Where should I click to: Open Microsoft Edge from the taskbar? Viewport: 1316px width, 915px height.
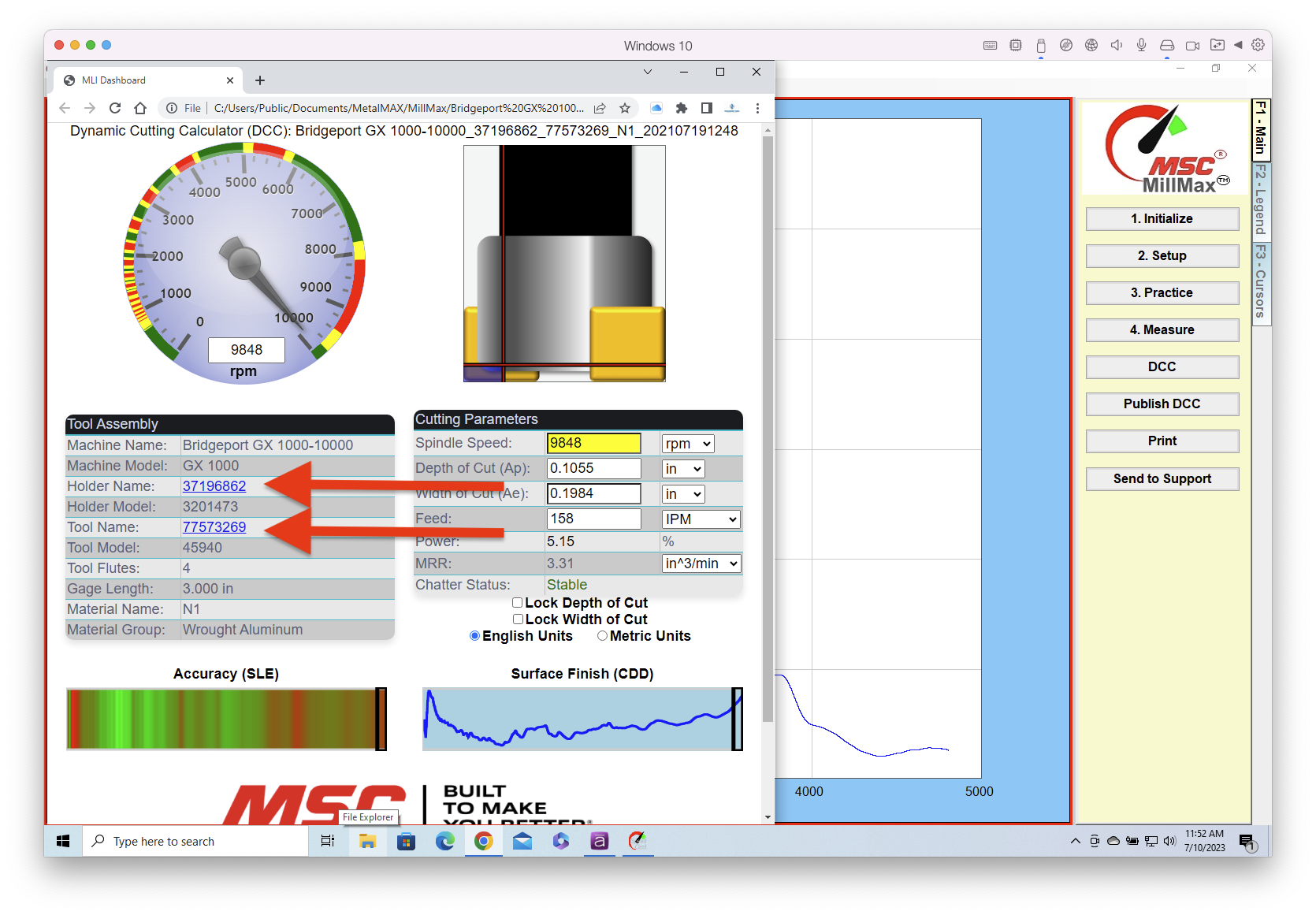pos(445,841)
